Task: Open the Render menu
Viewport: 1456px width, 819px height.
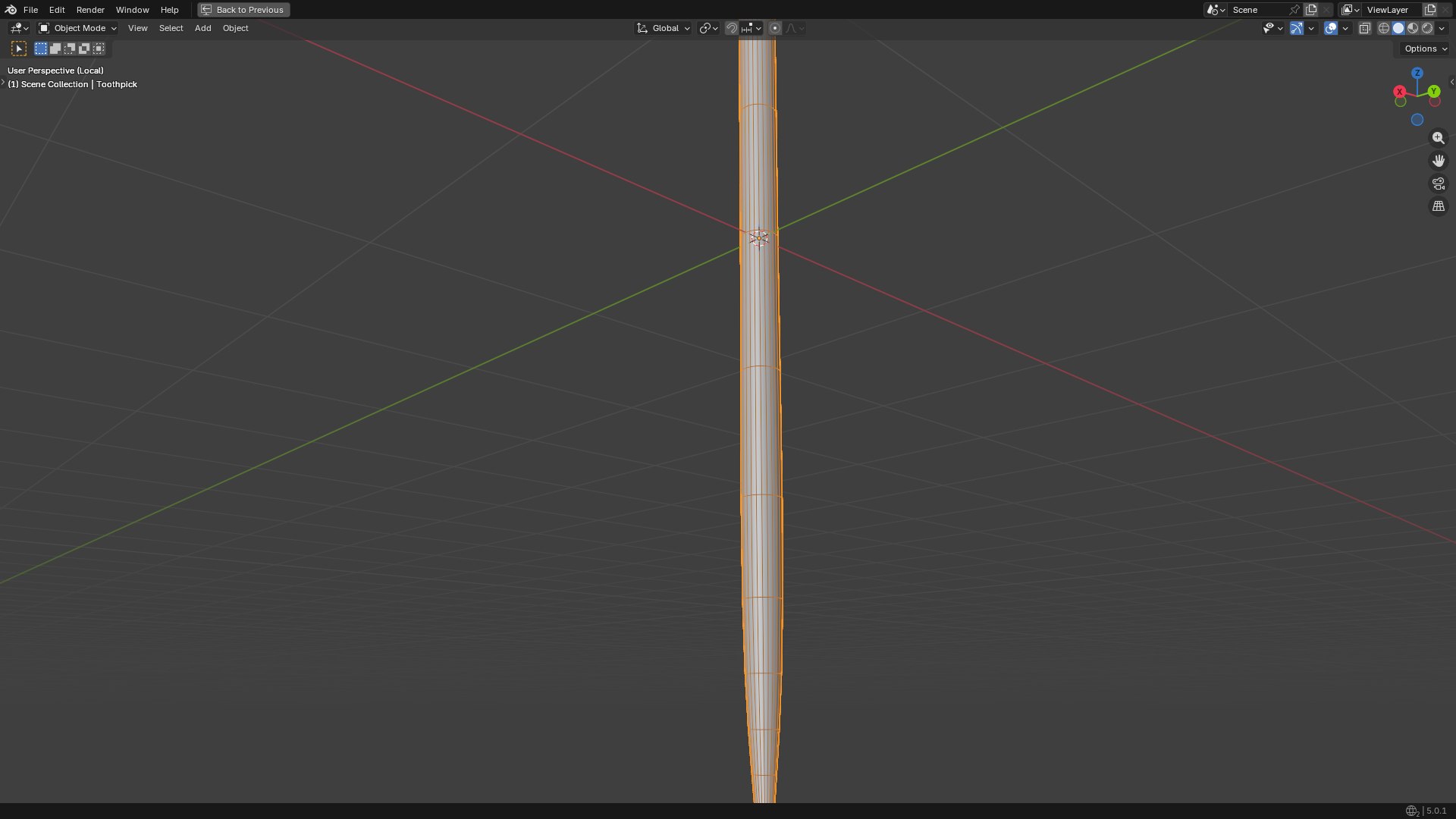Action: click(x=90, y=10)
